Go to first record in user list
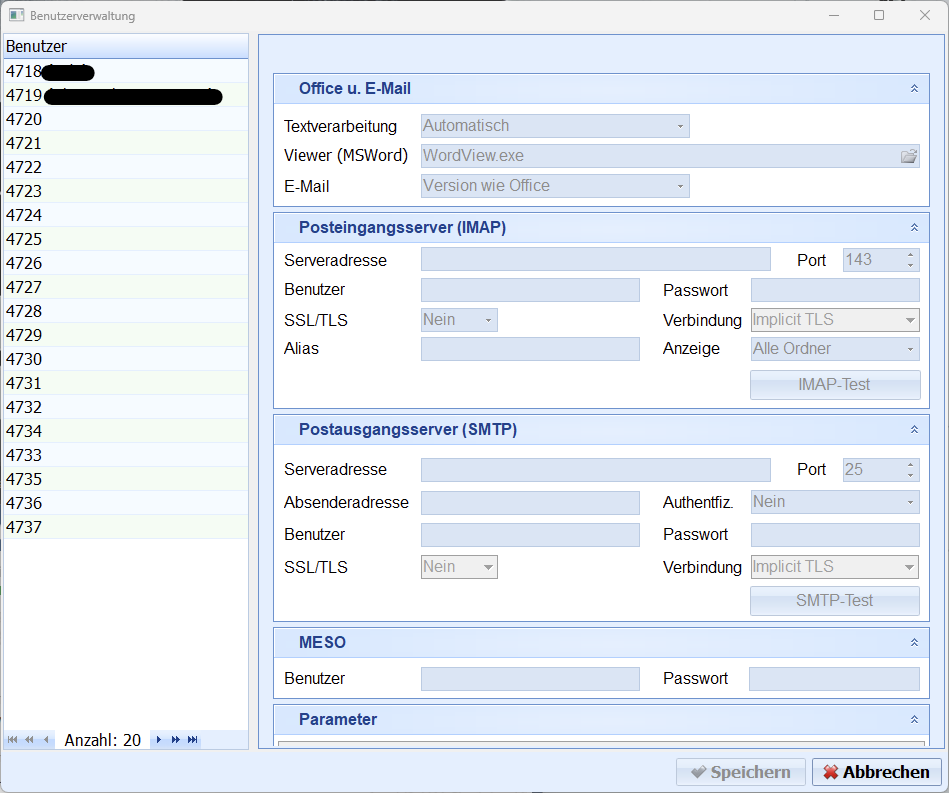 pos(12,740)
